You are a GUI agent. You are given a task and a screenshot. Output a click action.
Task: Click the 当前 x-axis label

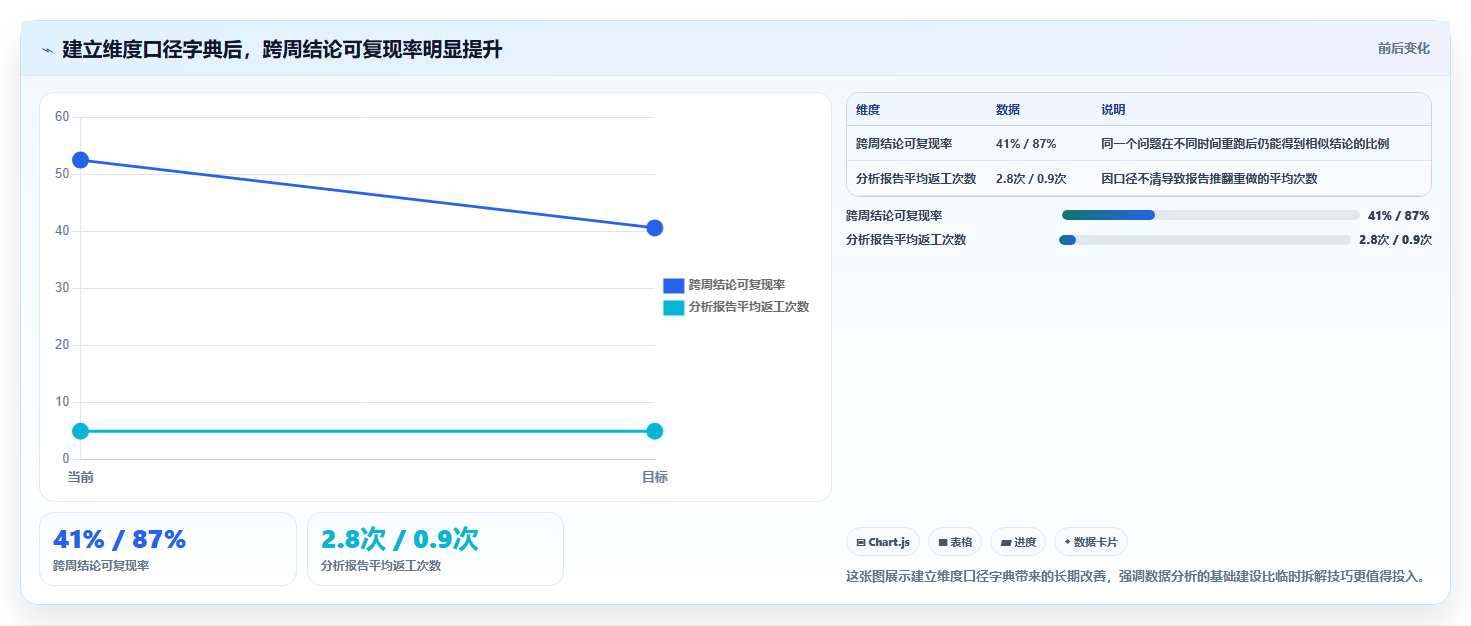tap(80, 477)
